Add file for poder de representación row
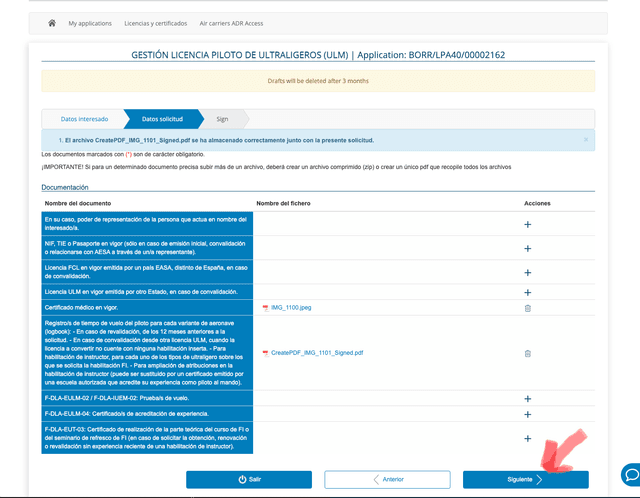Screen dimensions: 640x498 coord(527,225)
